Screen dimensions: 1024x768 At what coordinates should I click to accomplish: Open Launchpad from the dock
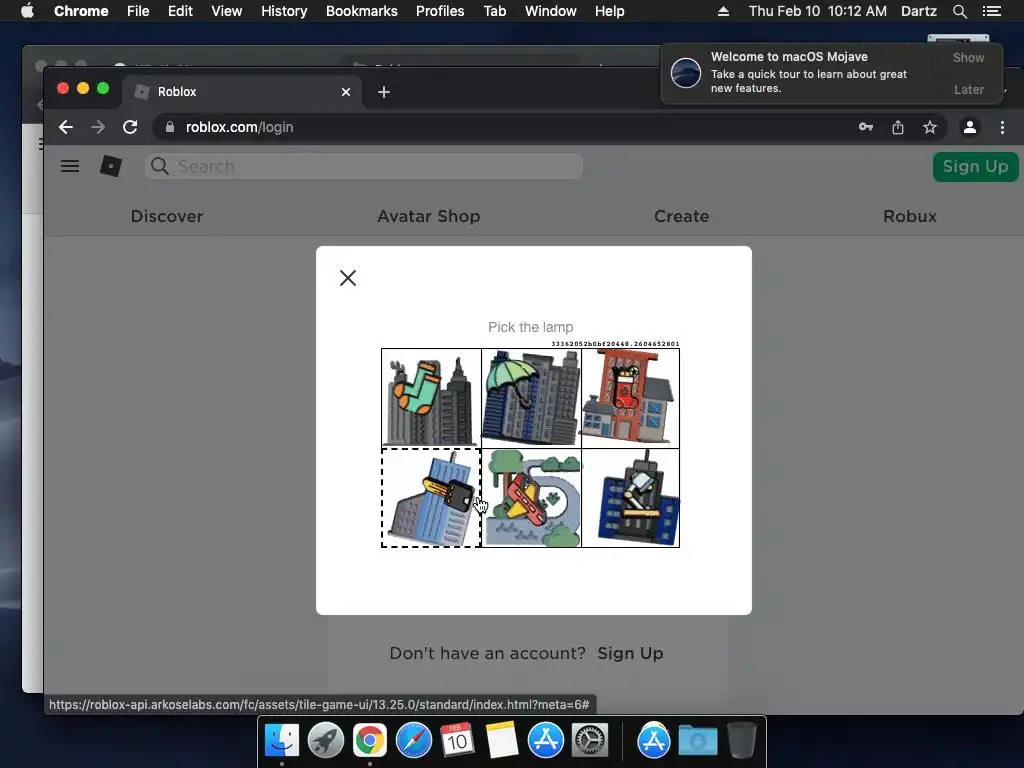click(x=326, y=741)
